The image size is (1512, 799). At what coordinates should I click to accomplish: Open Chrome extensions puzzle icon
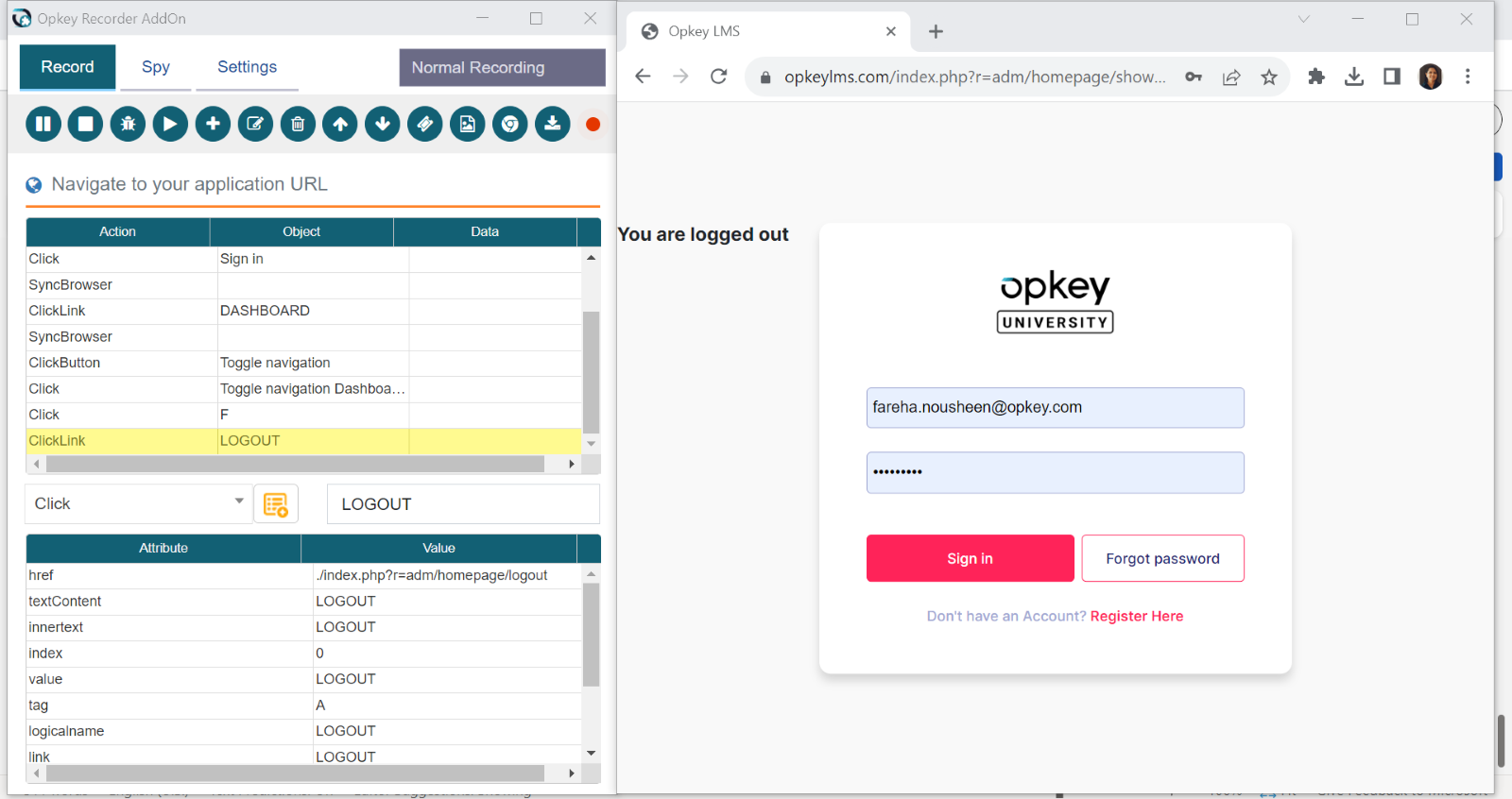click(x=1316, y=76)
